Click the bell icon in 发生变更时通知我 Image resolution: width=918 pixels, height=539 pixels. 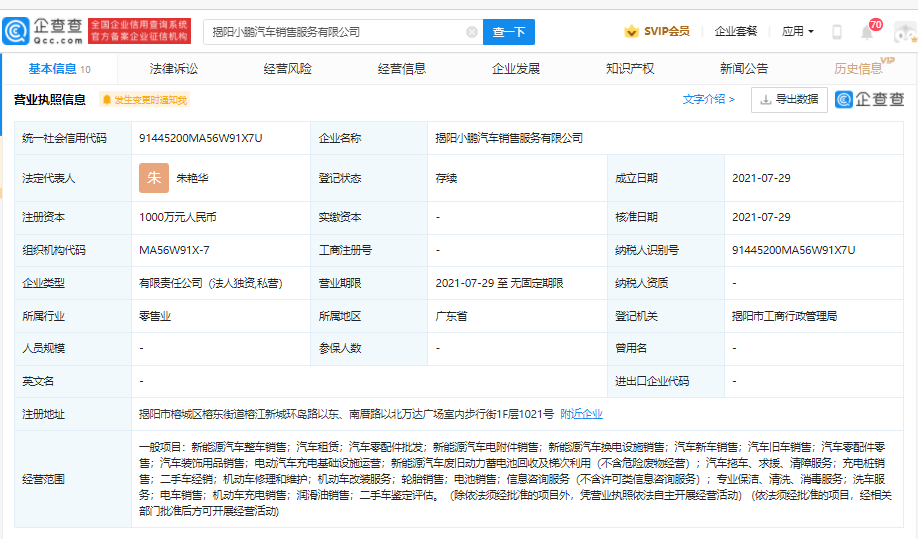[x=107, y=100]
